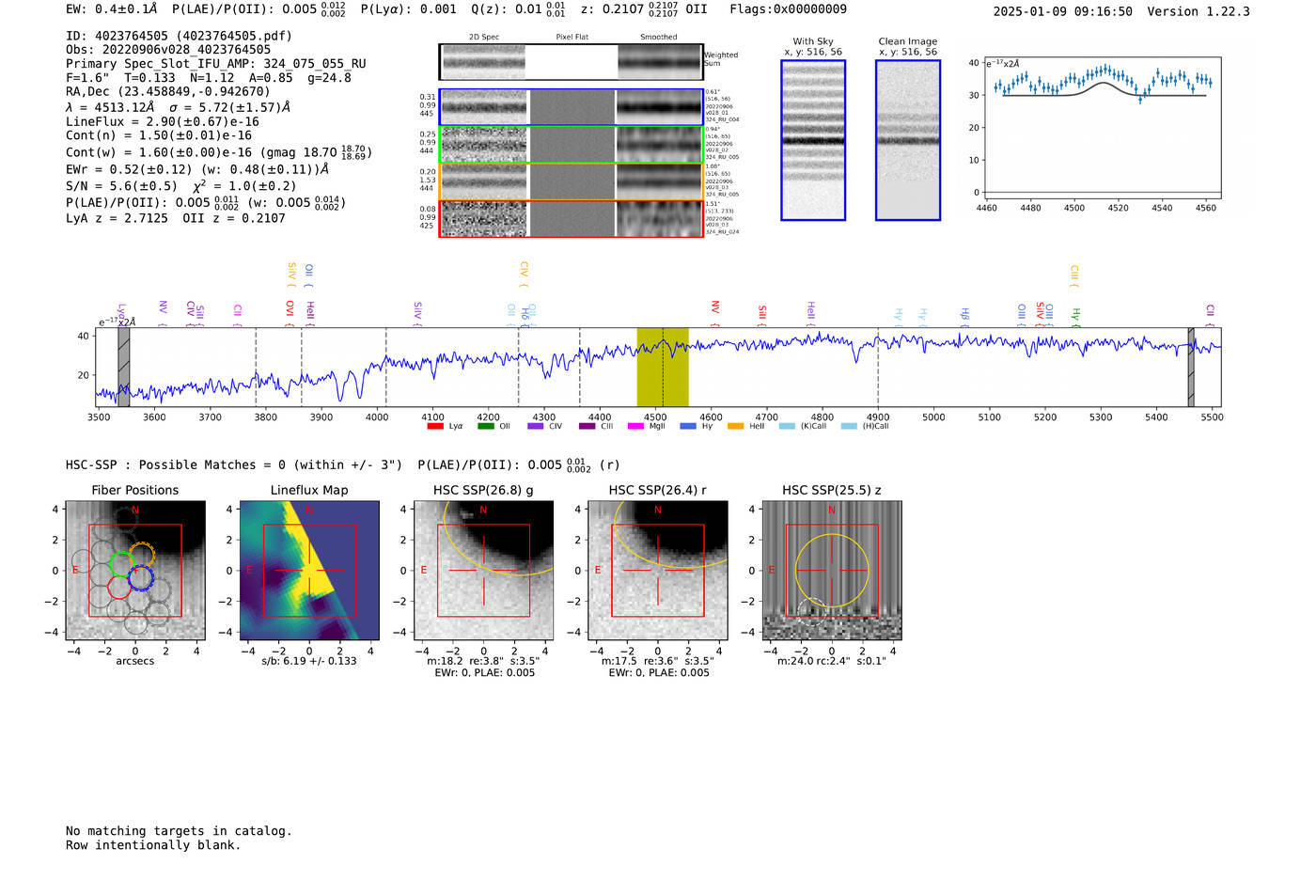Open the HSC SSP(26.8) g band image
The width and height of the screenshot is (1316, 896).
pyautogui.click(x=483, y=571)
